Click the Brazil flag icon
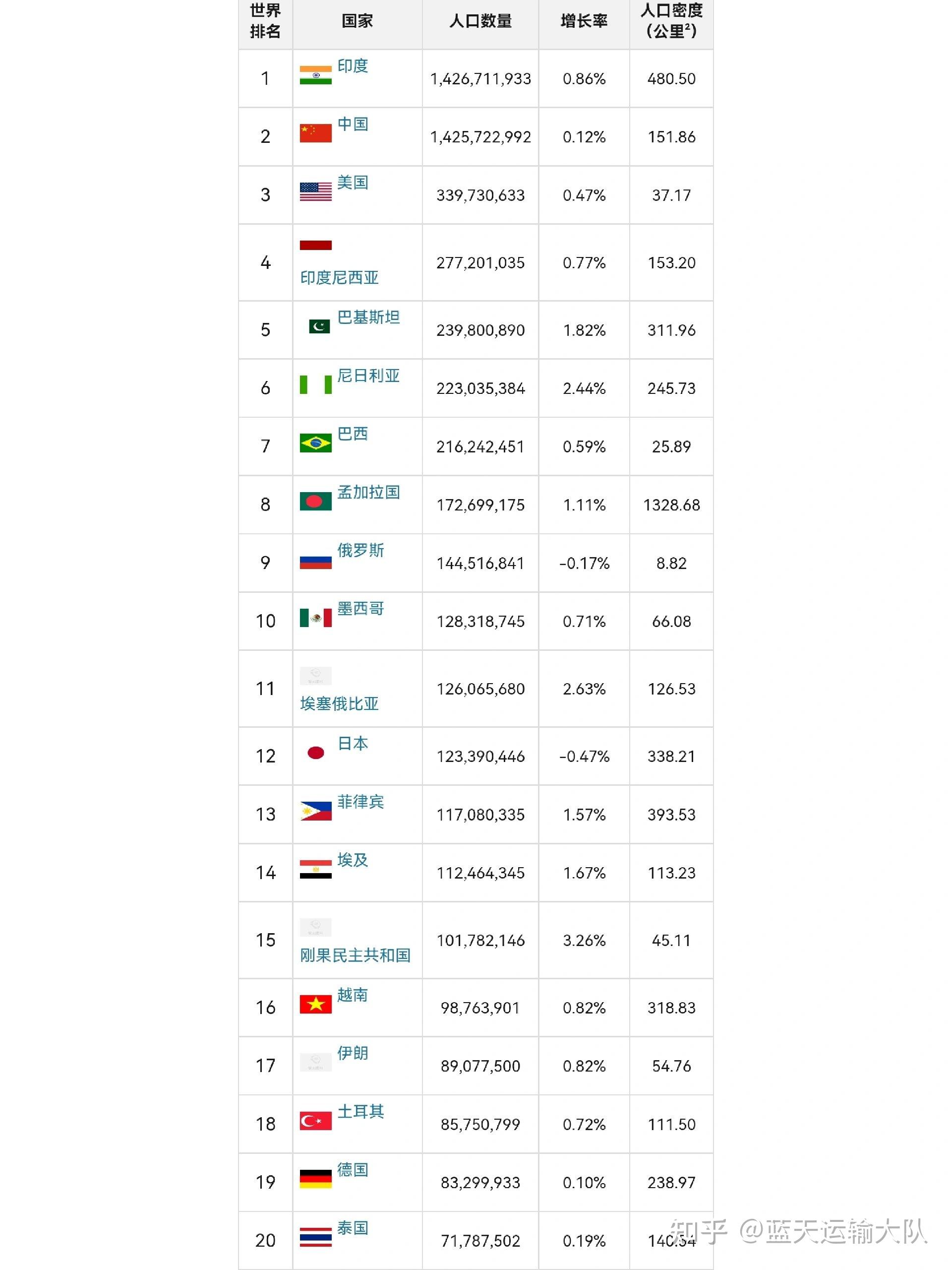Screen dimensions: 952x1270 pos(315,443)
